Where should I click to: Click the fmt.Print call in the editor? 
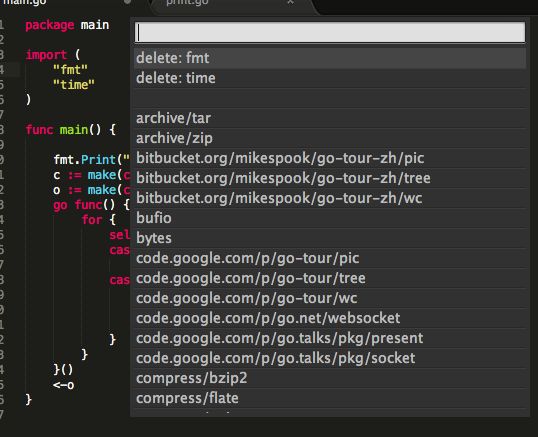point(92,160)
